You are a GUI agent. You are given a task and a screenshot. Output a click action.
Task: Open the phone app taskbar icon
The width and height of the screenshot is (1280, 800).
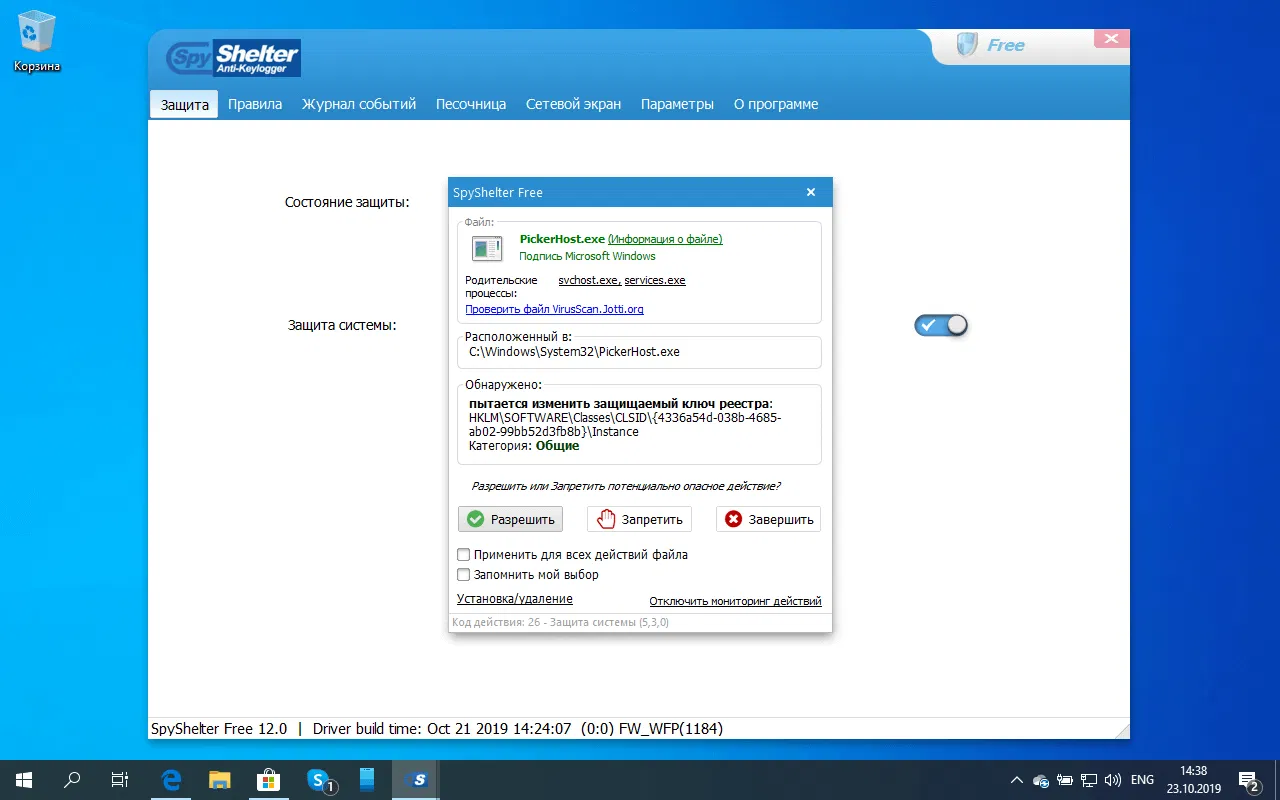[366, 779]
